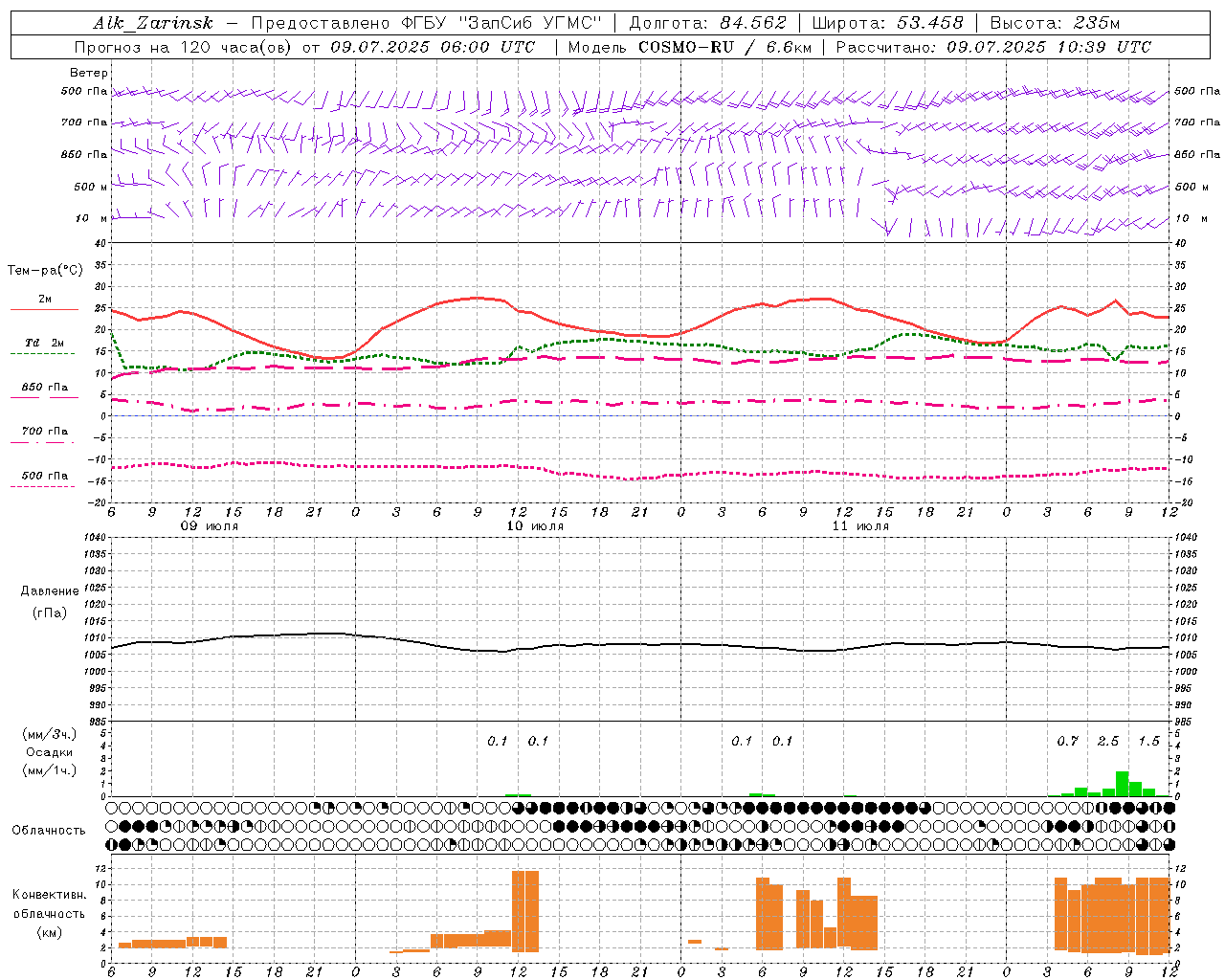Click the right-side 700 гПа wind level label

coord(1197,122)
